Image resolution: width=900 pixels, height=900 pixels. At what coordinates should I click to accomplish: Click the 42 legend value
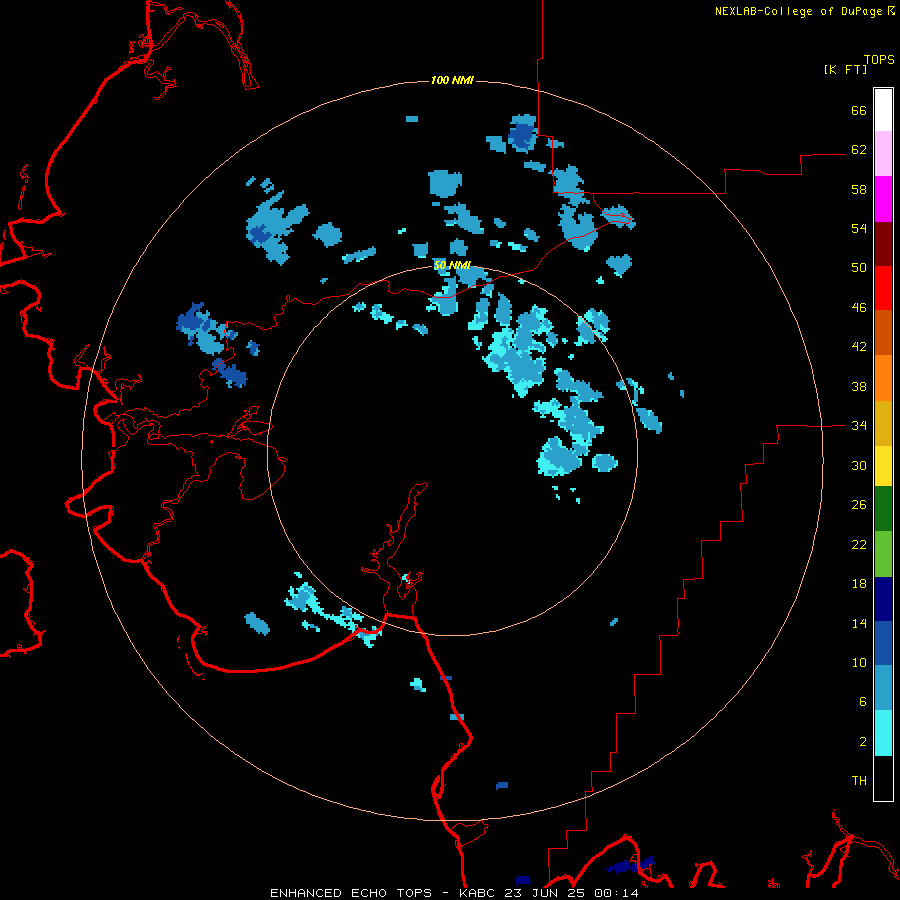point(859,347)
